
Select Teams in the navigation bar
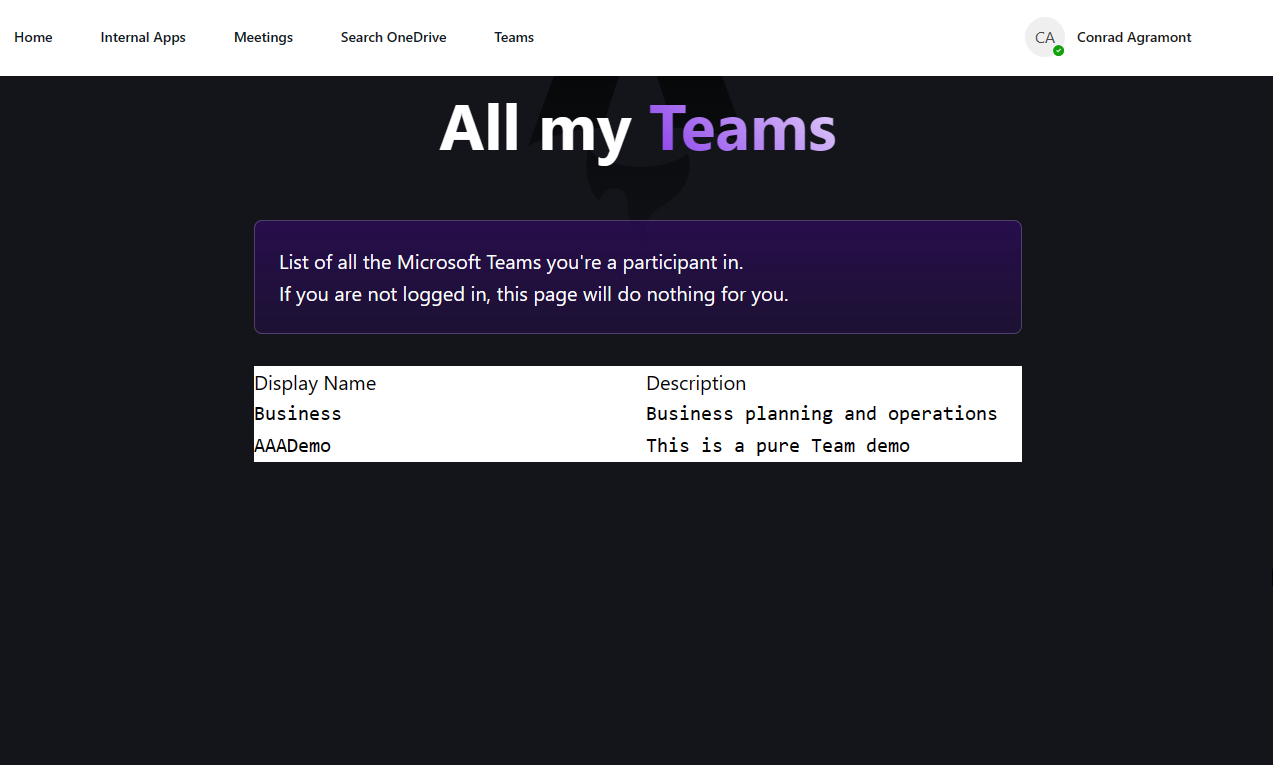[x=514, y=37]
